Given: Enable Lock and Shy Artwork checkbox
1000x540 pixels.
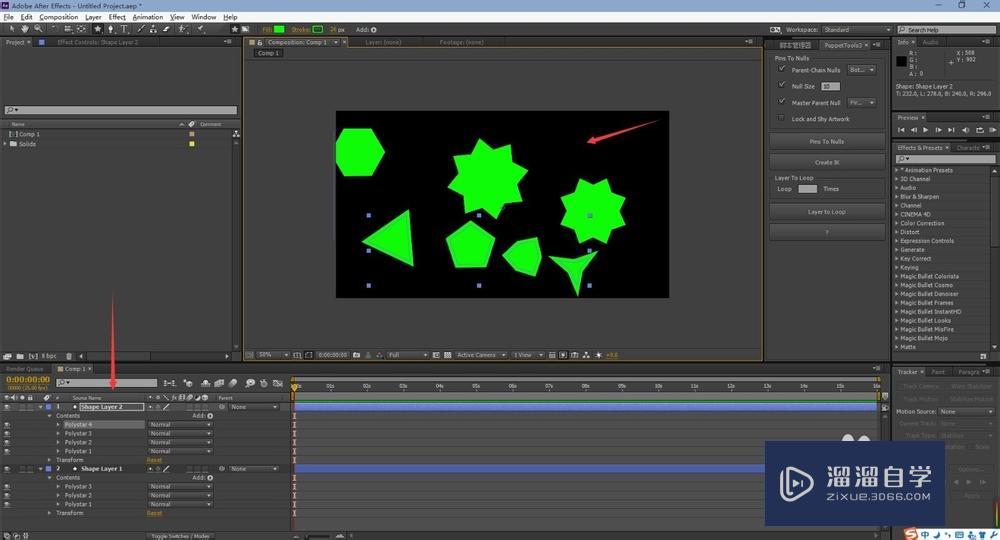Looking at the screenshot, I should [x=781, y=118].
